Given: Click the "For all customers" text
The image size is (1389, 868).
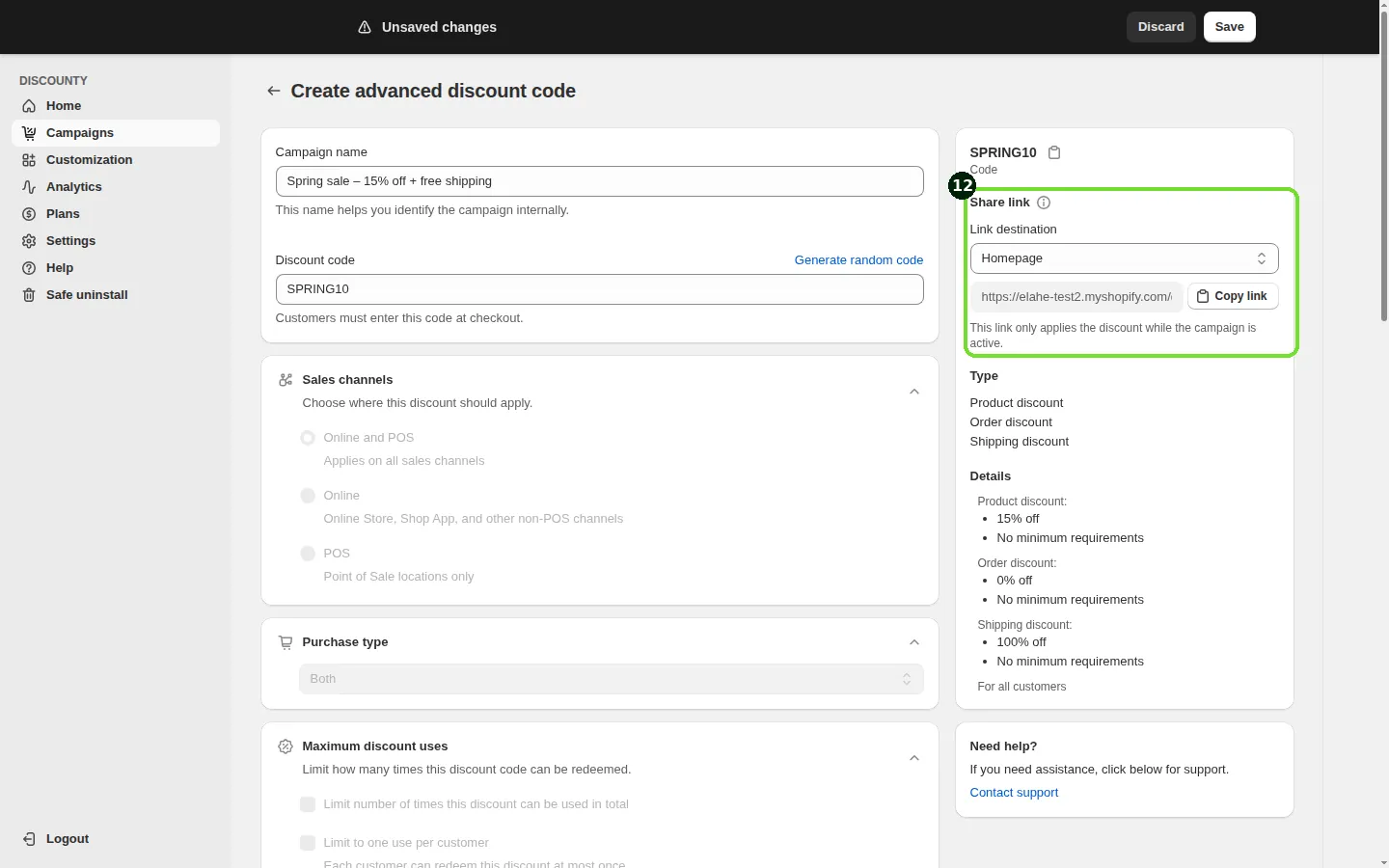Looking at the screenshot, I should [1021, 687].
